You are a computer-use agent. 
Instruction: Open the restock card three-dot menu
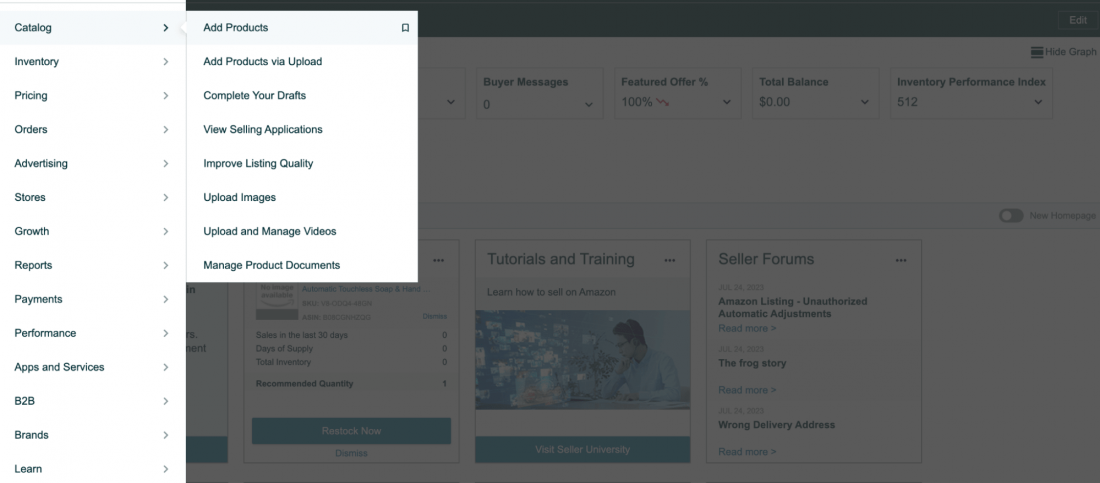tap(438, 260)
